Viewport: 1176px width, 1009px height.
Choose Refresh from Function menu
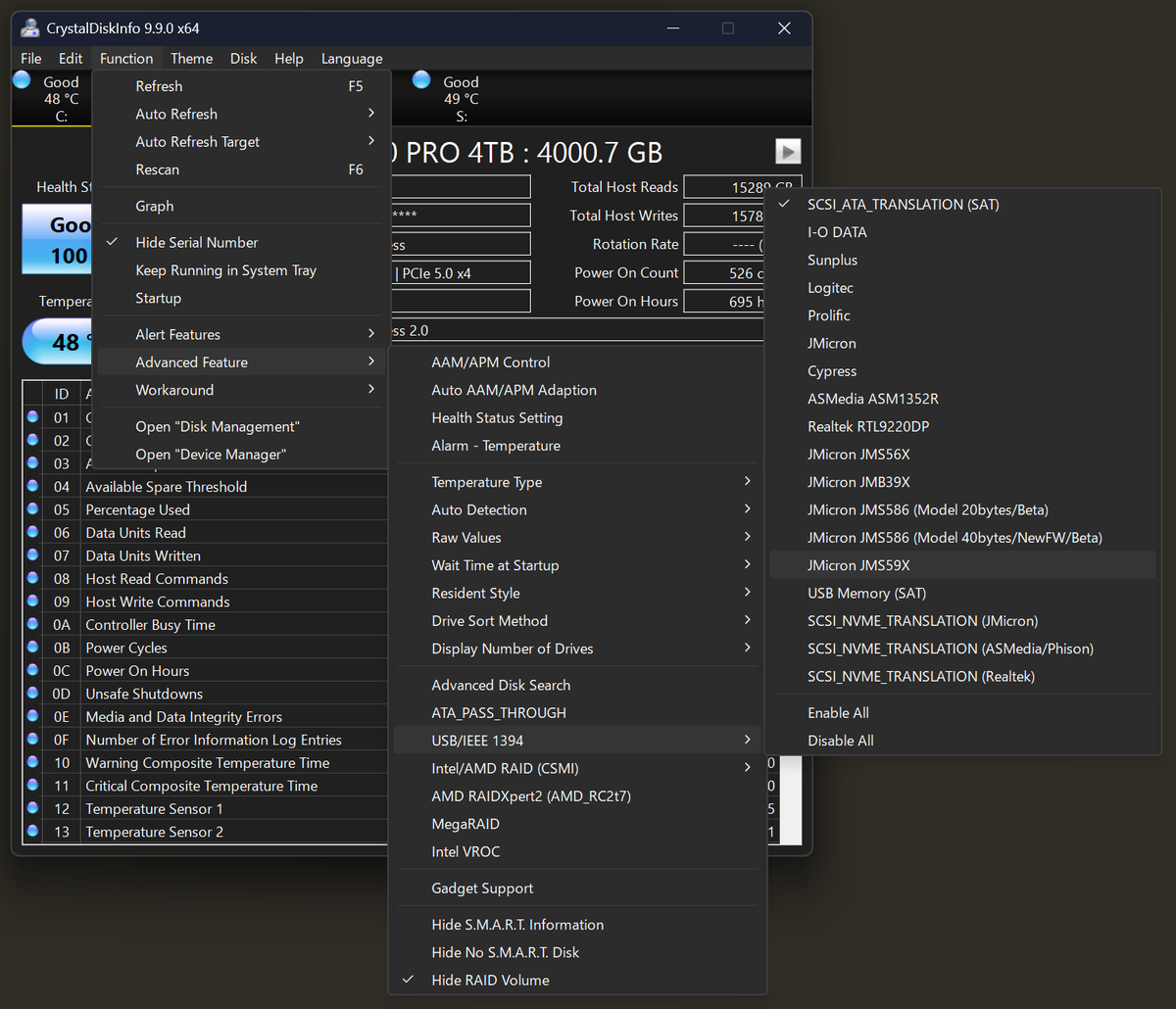point(240,86)
